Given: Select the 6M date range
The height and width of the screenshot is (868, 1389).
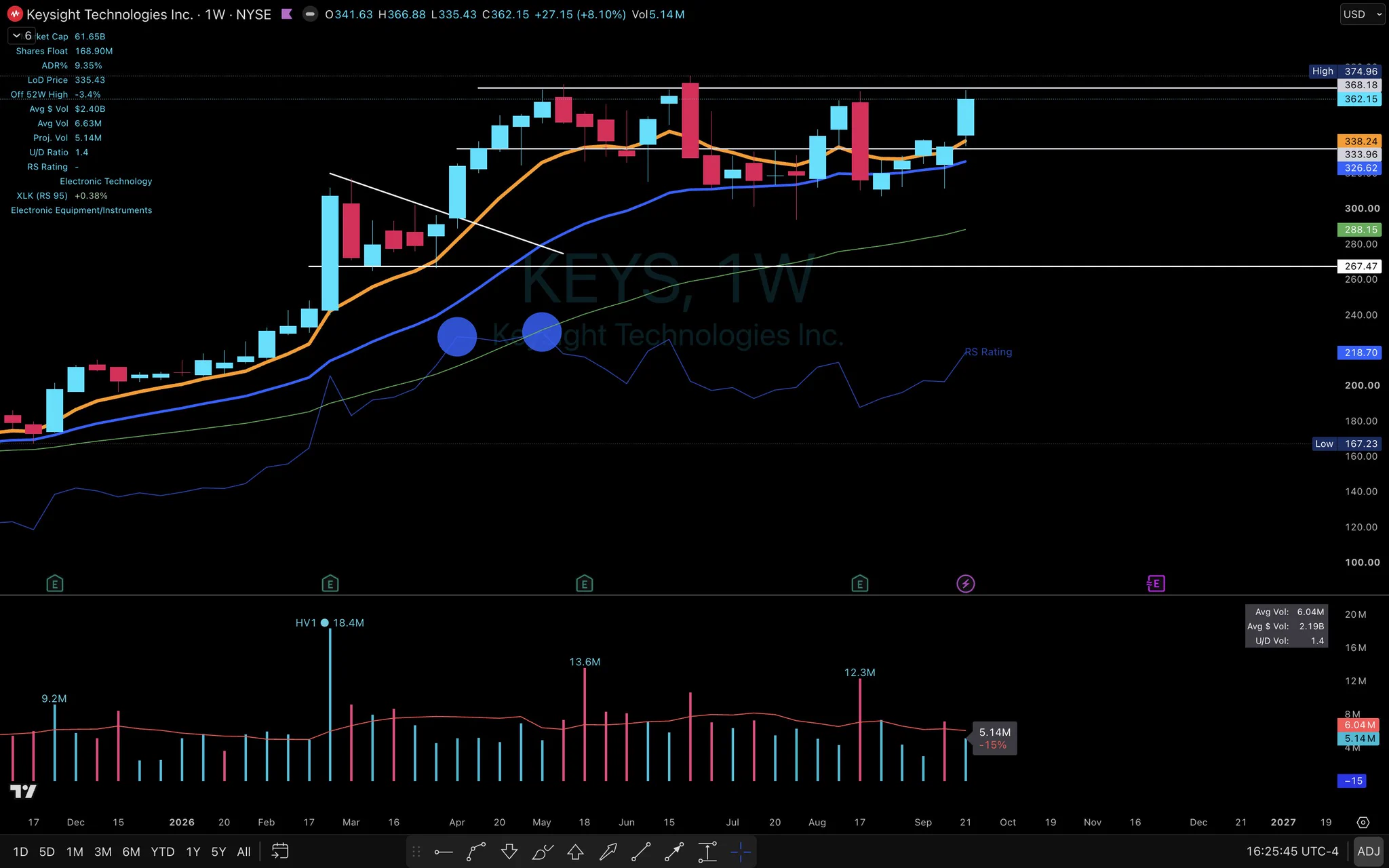Looking at the screenshot, I should 131,852.
